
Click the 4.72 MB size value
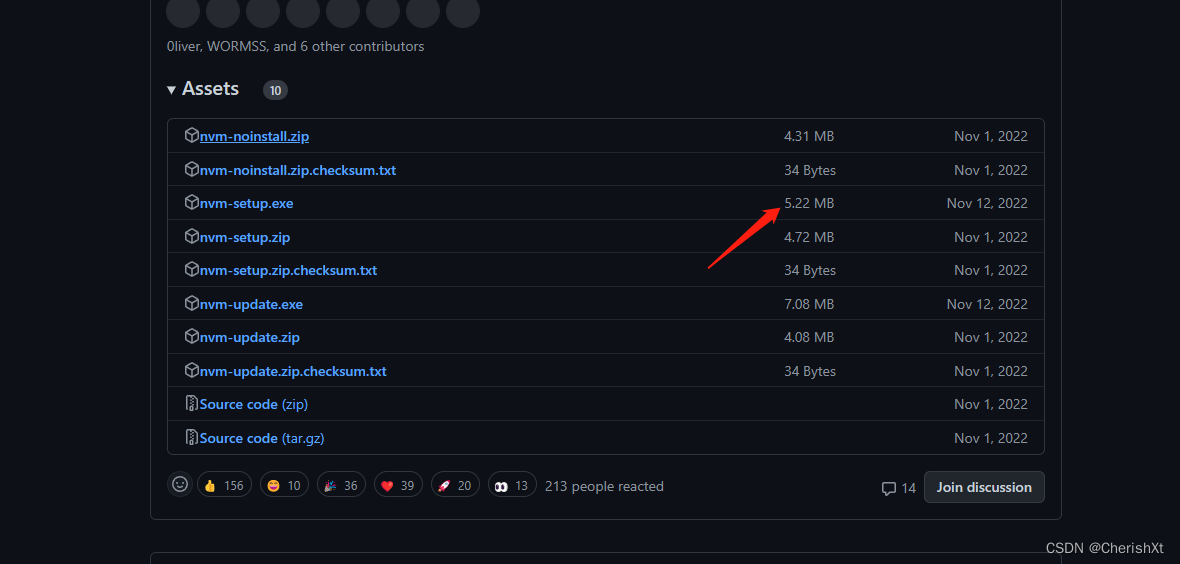tap(809, 237)
